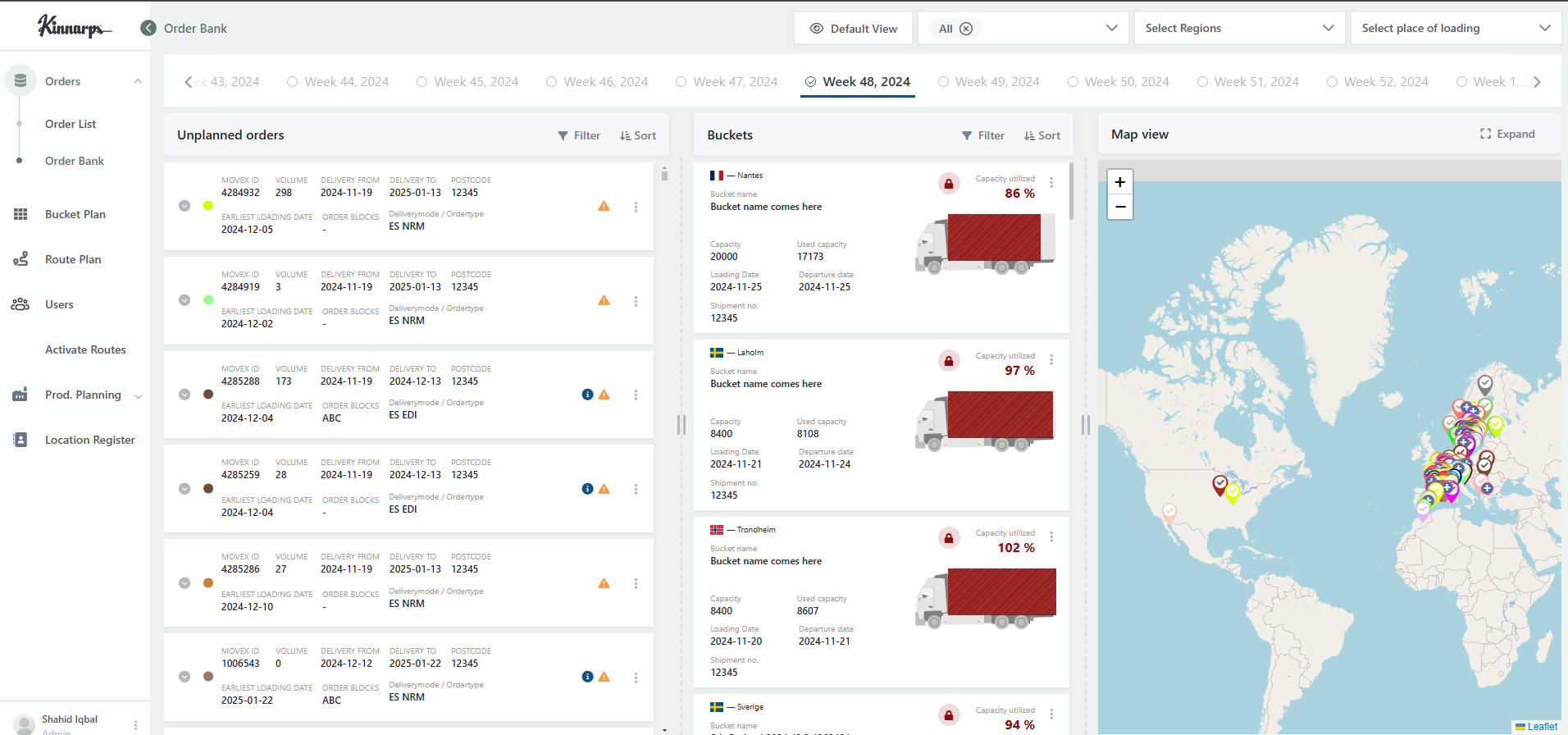Expand order 4284919 row details

coord(185,300)
